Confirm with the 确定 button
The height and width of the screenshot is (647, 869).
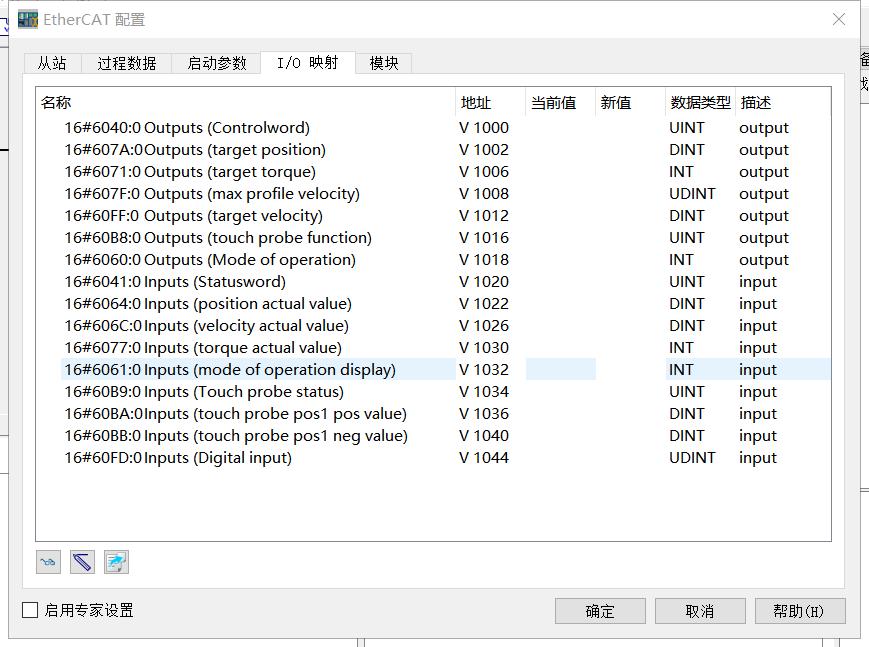(x=600, y=611)
